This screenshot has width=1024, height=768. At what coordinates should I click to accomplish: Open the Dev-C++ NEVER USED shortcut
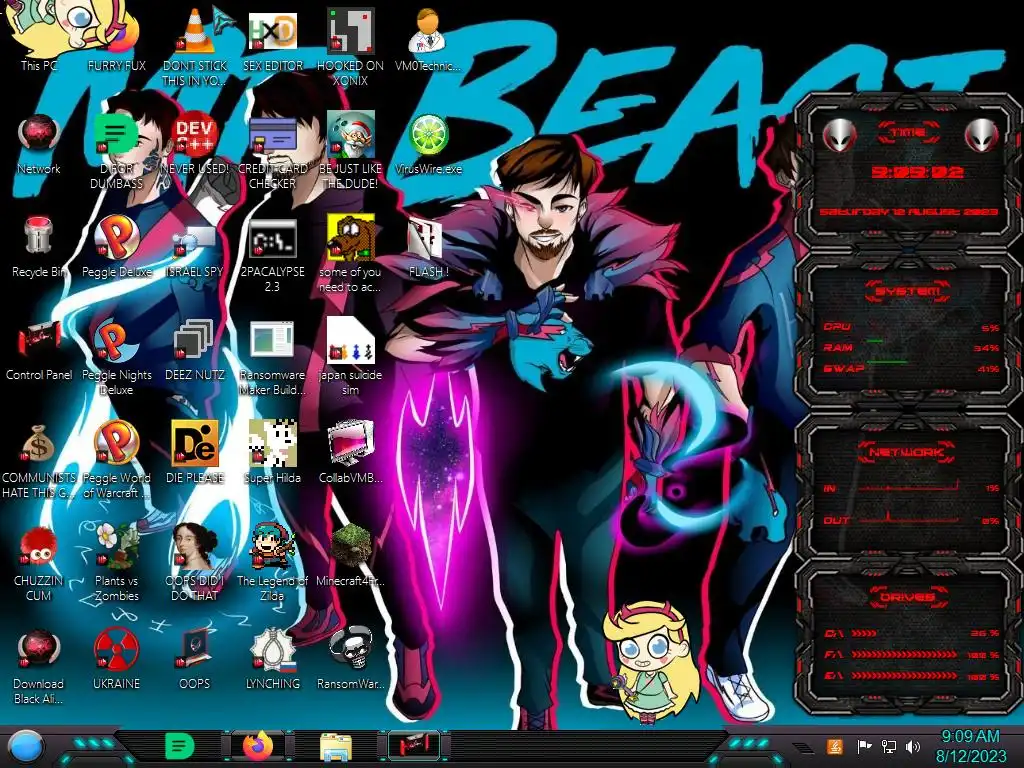pyautogui.click(x=195, y=144)
